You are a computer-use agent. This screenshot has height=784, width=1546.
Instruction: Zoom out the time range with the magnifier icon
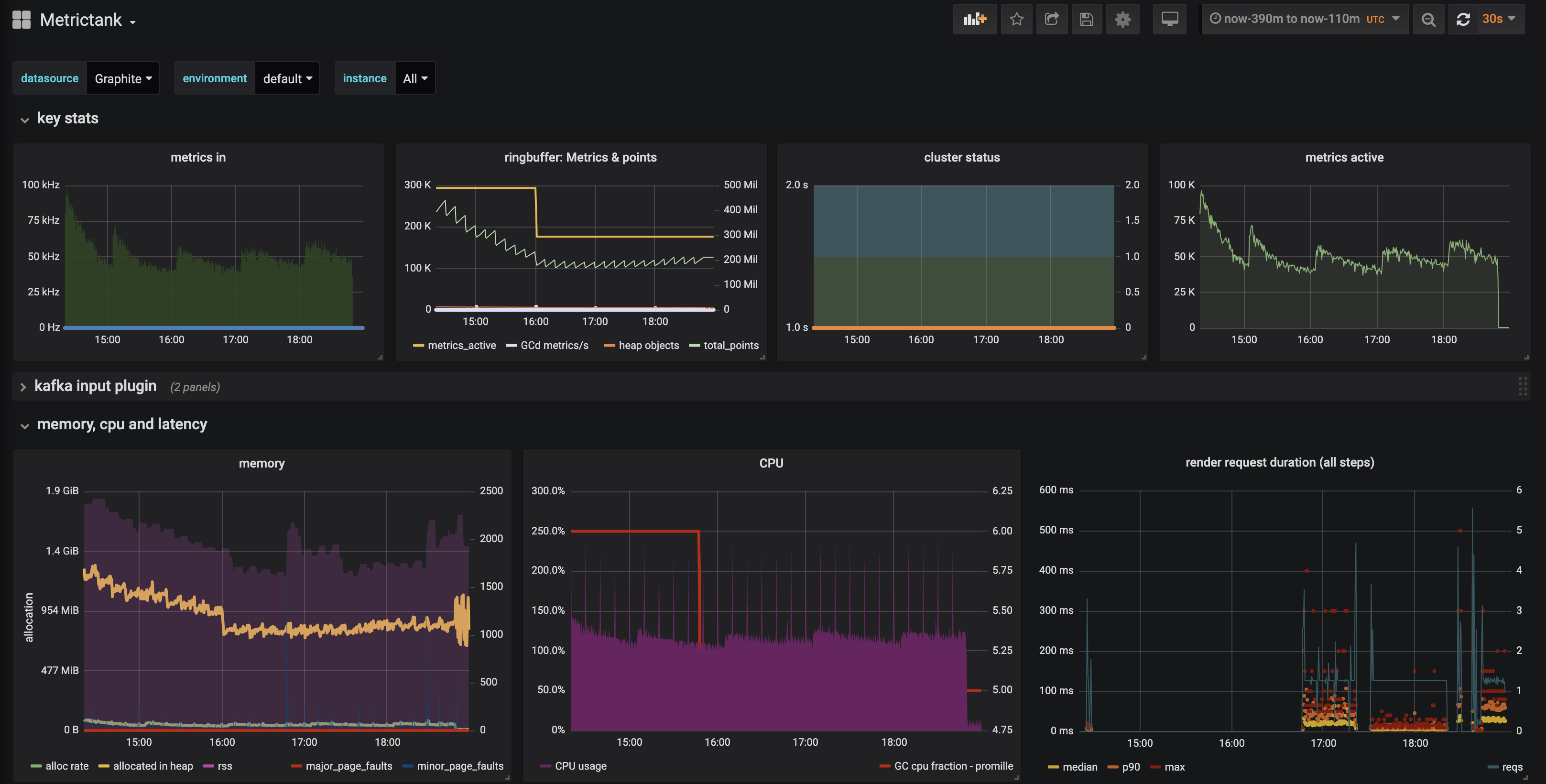point(1428,19)
